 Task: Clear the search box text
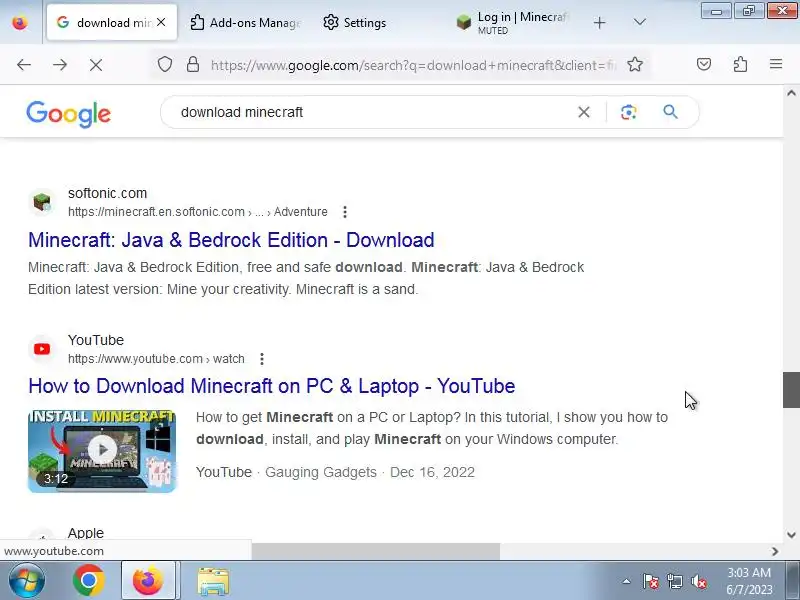[584, 112]
